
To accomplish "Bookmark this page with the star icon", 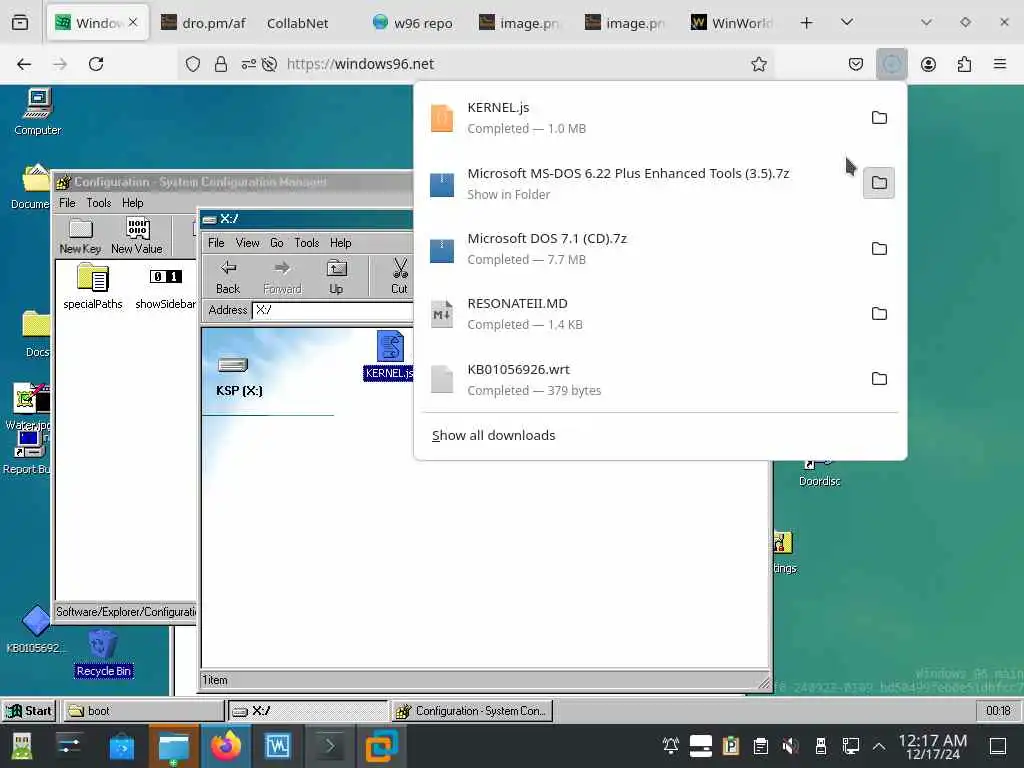I will tap(758, 64).
